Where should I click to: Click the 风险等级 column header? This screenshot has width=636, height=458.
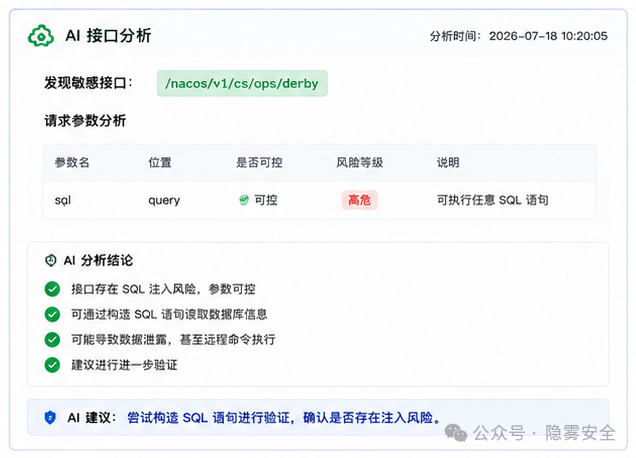[359, 162]
